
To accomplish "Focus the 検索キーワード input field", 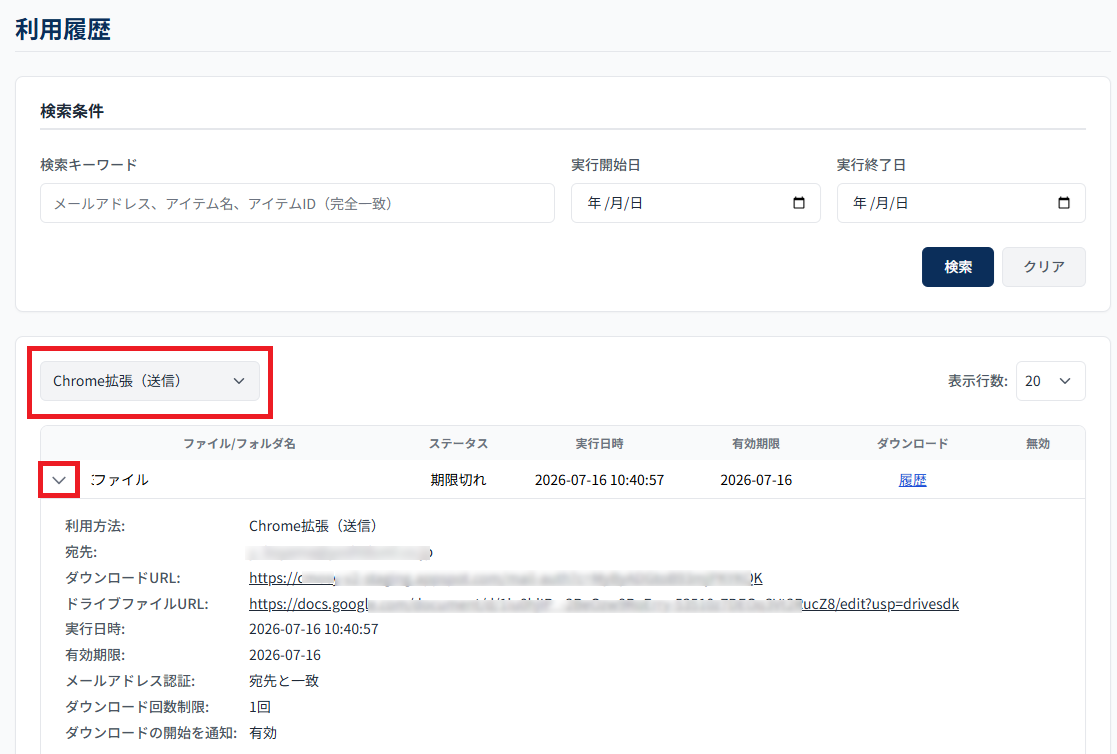I will (297, 203).
